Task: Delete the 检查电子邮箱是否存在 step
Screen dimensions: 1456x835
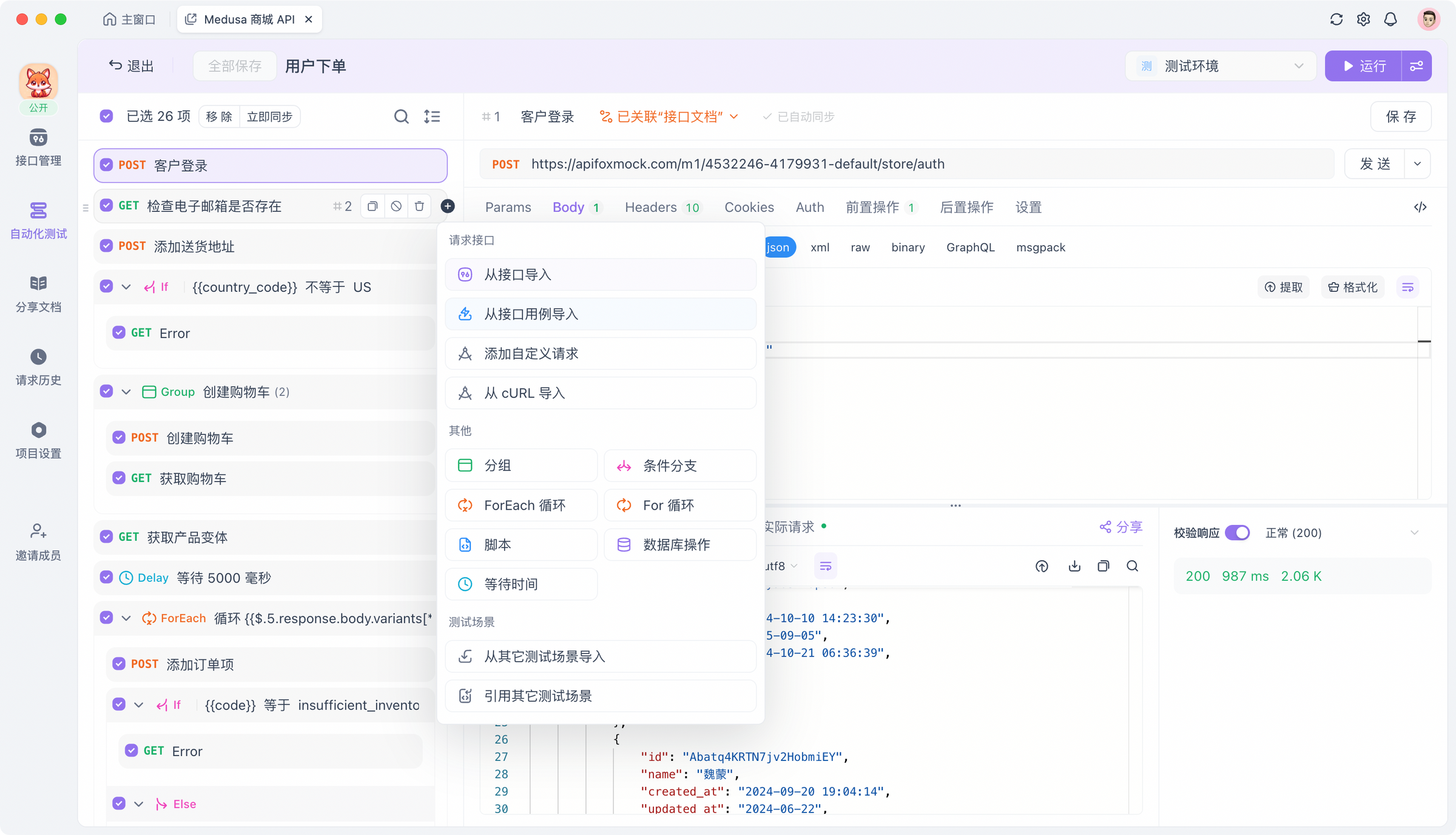Action: [x=419, y=206]
